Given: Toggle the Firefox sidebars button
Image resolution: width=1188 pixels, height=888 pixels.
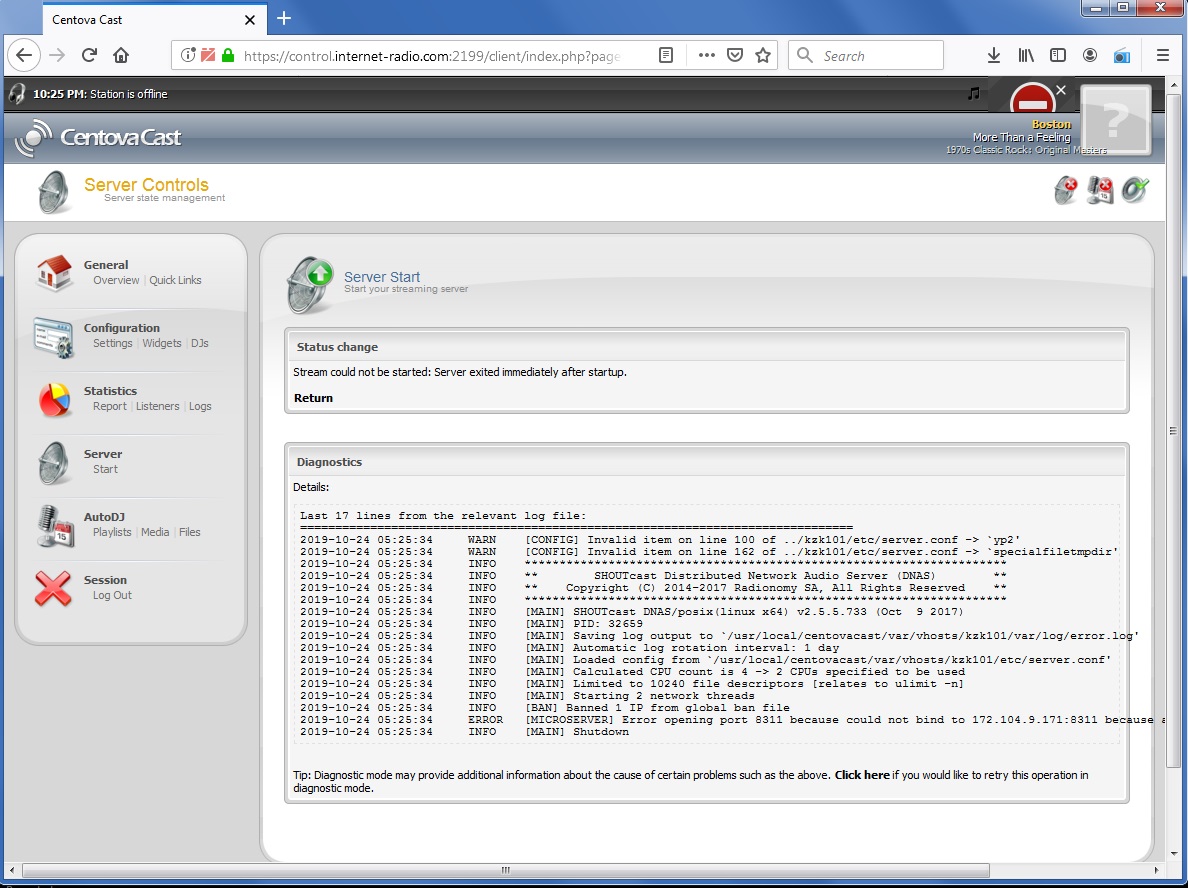Looking at the screenshot, I should pyautogui.click(x=1057, y=56).
